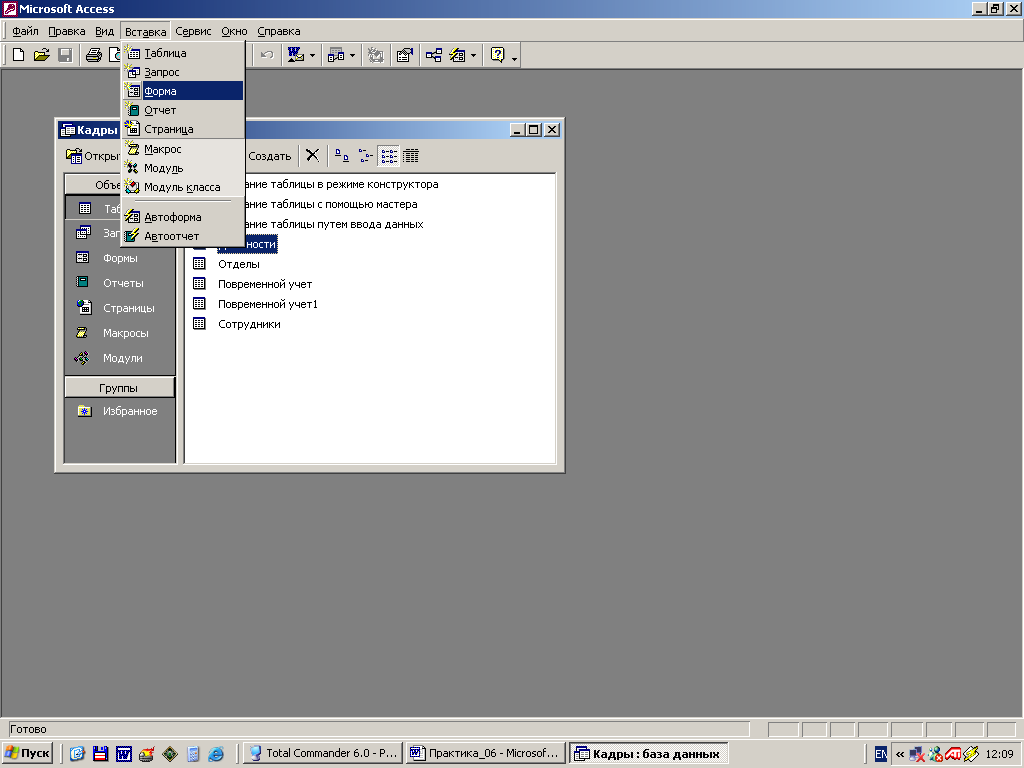This screenshot has width=1024, height=768.
Task: Choose Страница from the Вставка menu
Action: tap(183, 129)
